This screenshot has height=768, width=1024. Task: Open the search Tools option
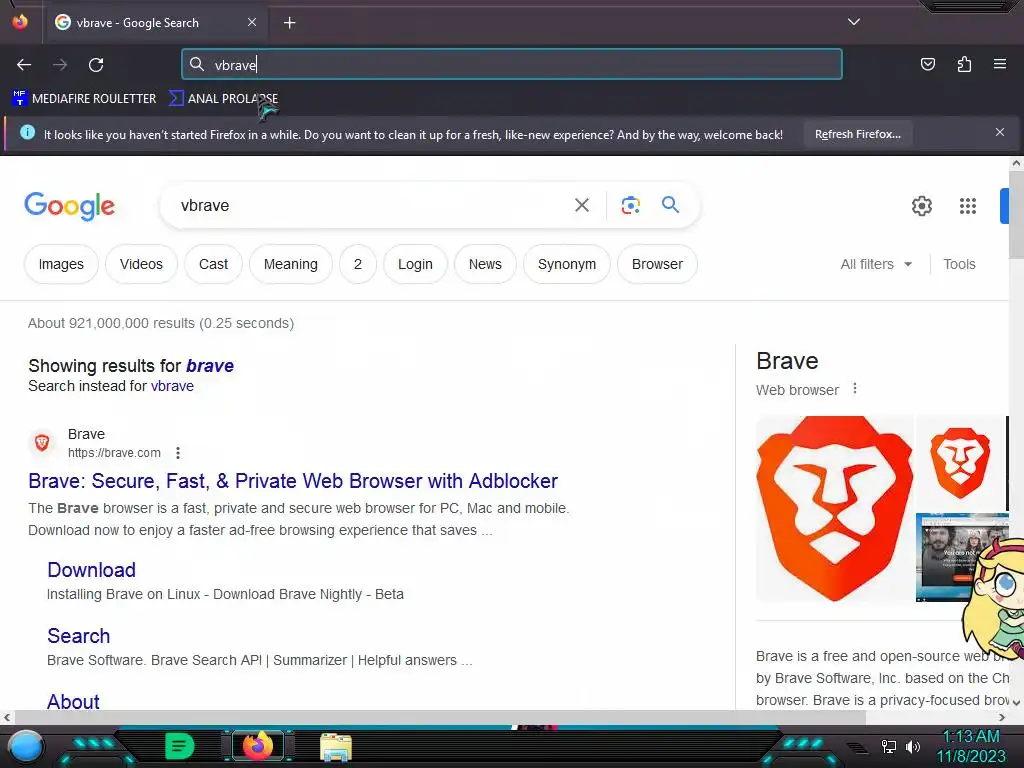pos(959,264)
